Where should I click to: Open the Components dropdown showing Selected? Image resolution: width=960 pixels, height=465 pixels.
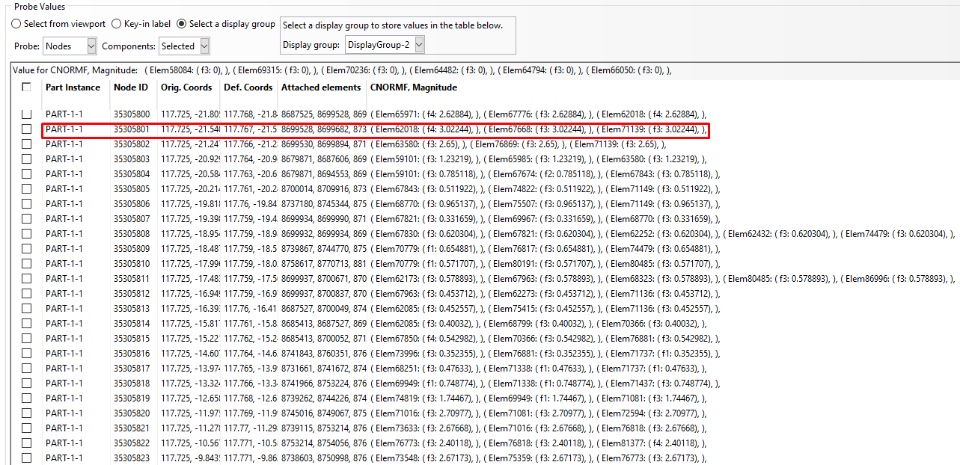pyautogui.click(x=184, y=45)
